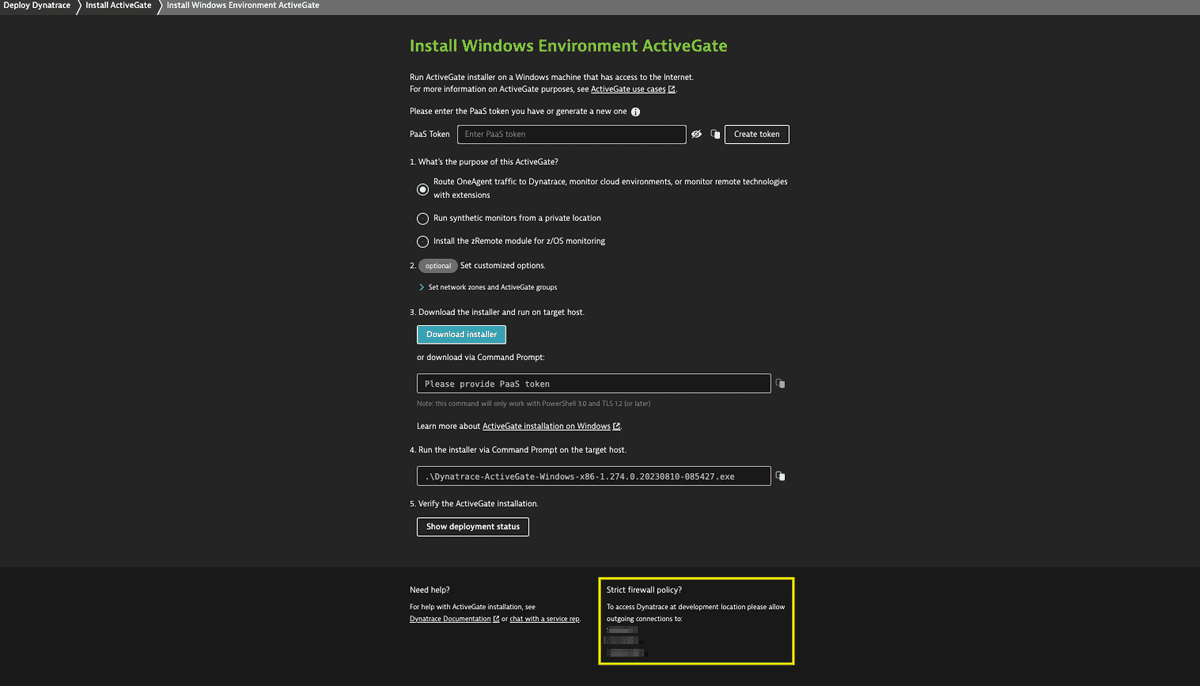Open Deploy Dynatrace breadcrumb item

pyautogui.click(x=35, y=6)
